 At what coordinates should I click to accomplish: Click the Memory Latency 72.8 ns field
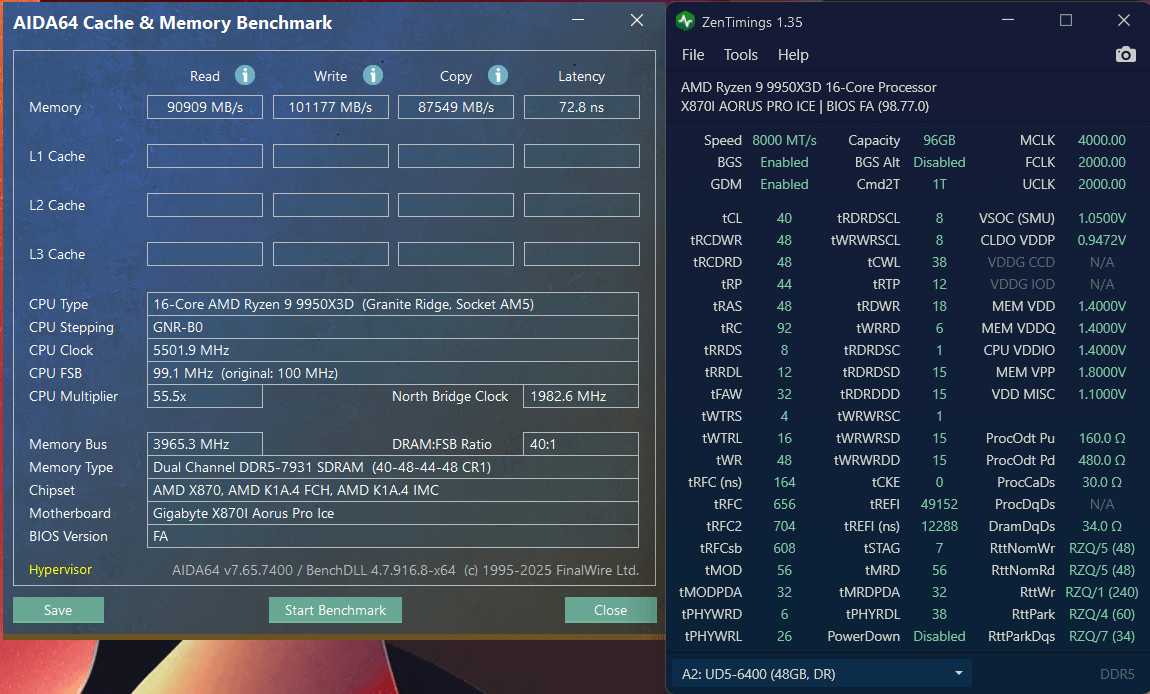coord(581,107)
